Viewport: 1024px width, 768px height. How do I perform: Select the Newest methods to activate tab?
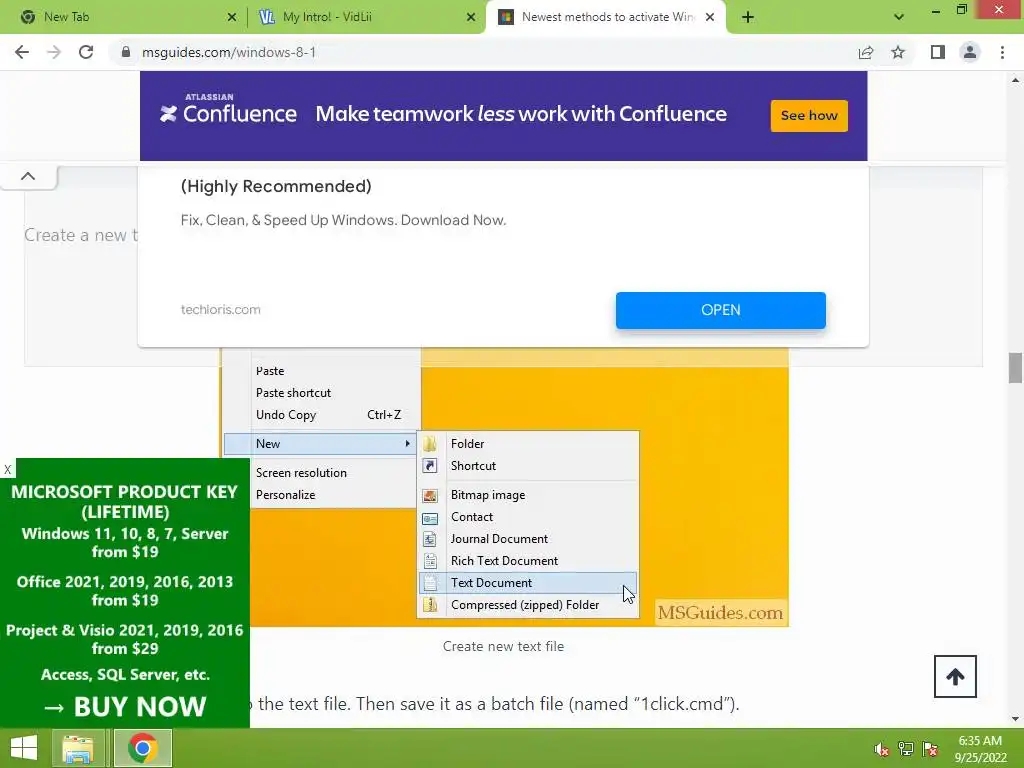607,17
